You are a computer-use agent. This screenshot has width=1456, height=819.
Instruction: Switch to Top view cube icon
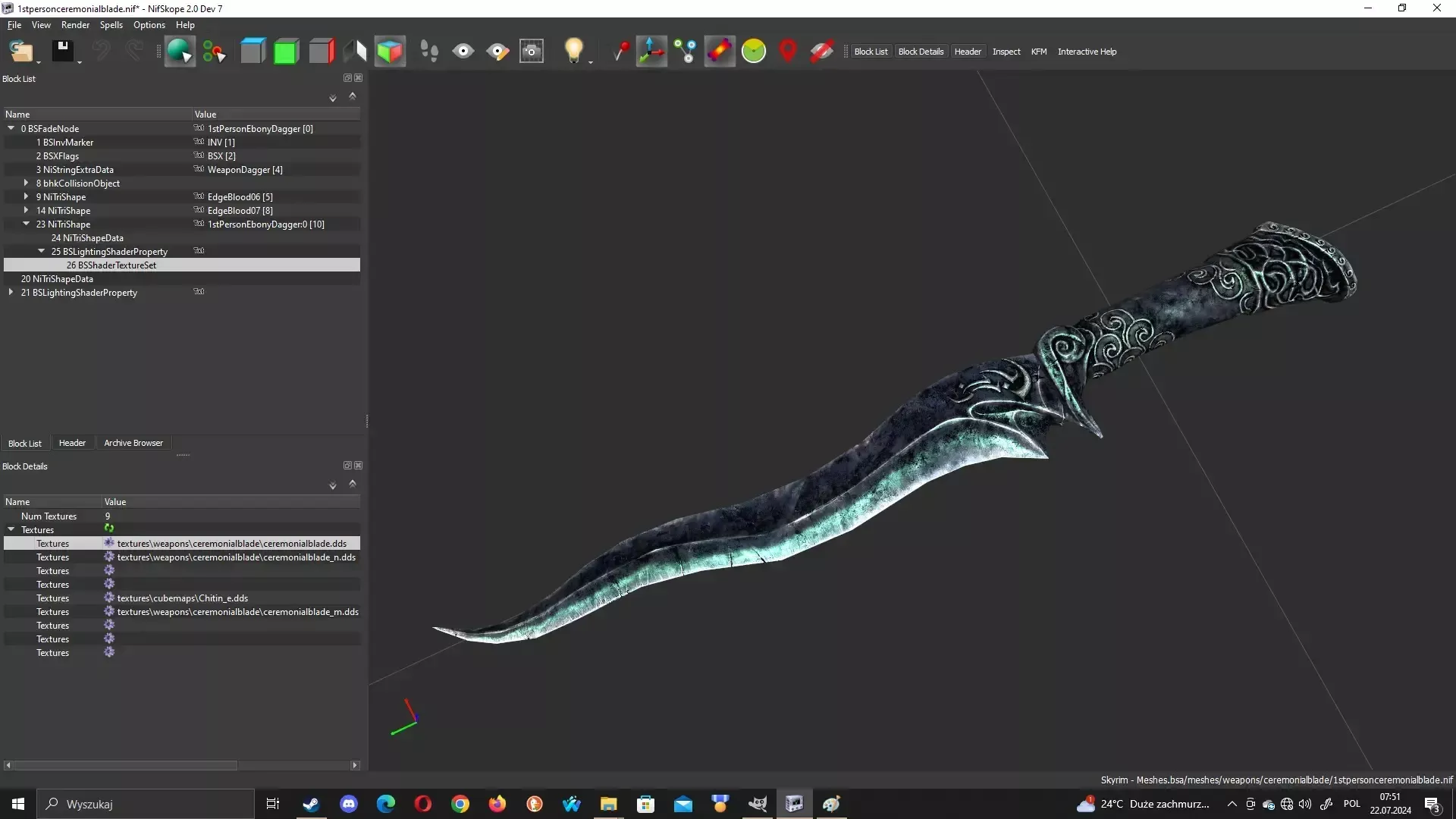point(253,52)
